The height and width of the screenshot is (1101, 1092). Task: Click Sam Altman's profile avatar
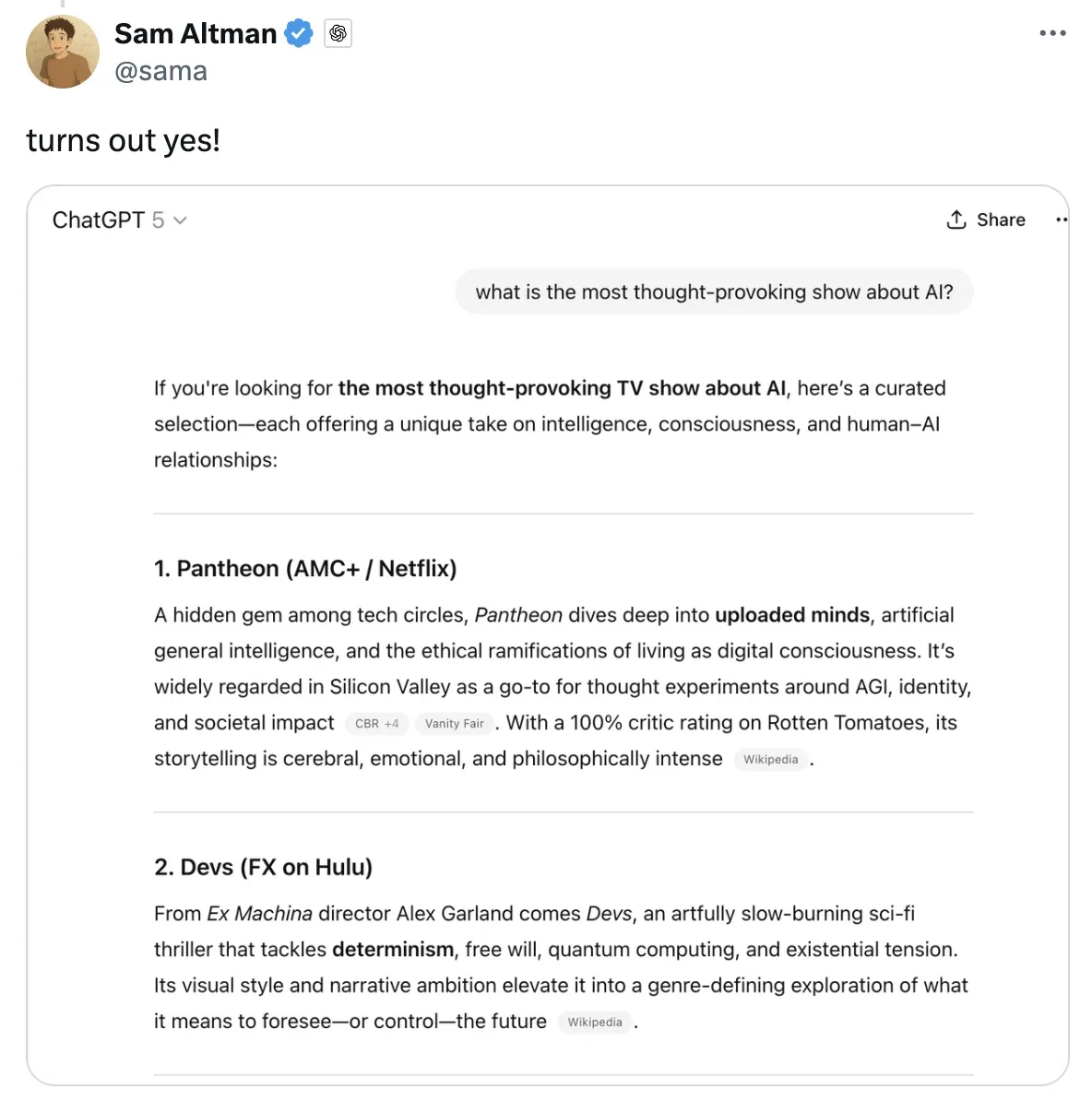(x=63, y=53)
